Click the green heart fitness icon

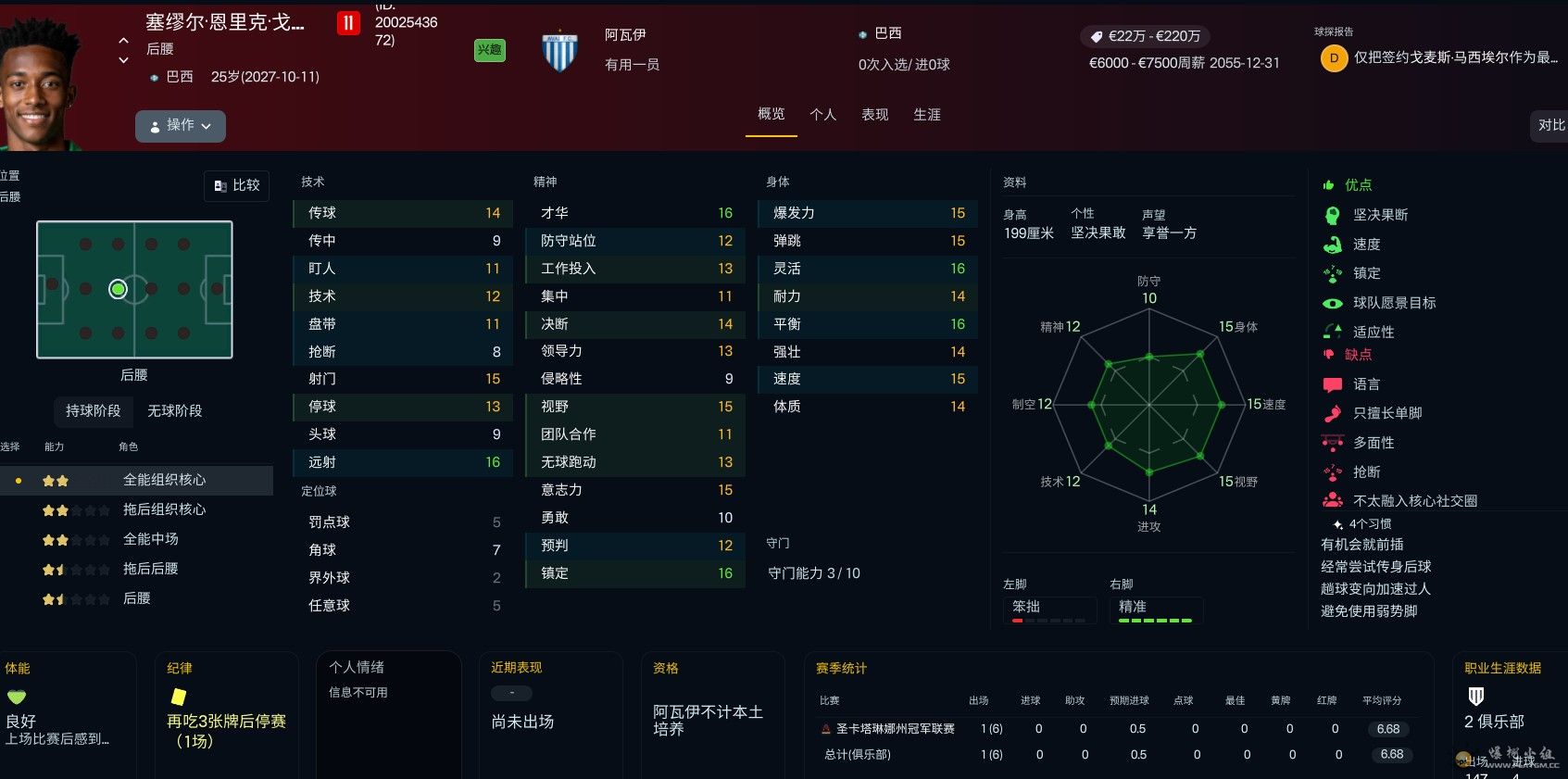coord(17,697)
